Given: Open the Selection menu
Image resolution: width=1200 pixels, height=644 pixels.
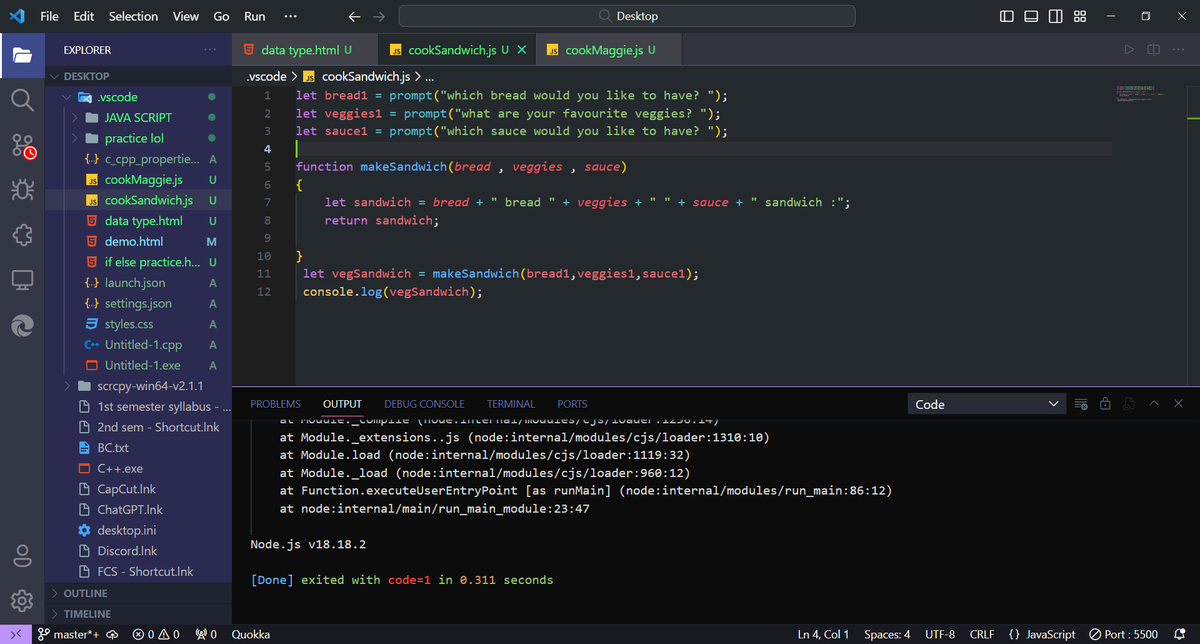Looking at the screenshot, I should point(133,16).
